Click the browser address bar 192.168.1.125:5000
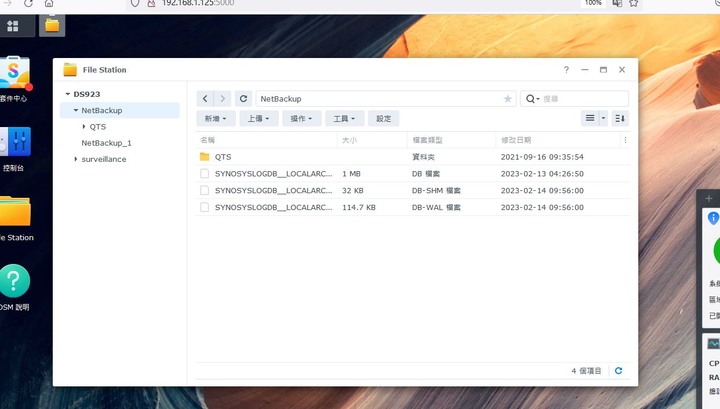Screen dimensions: 720x409 click(198, 3)
